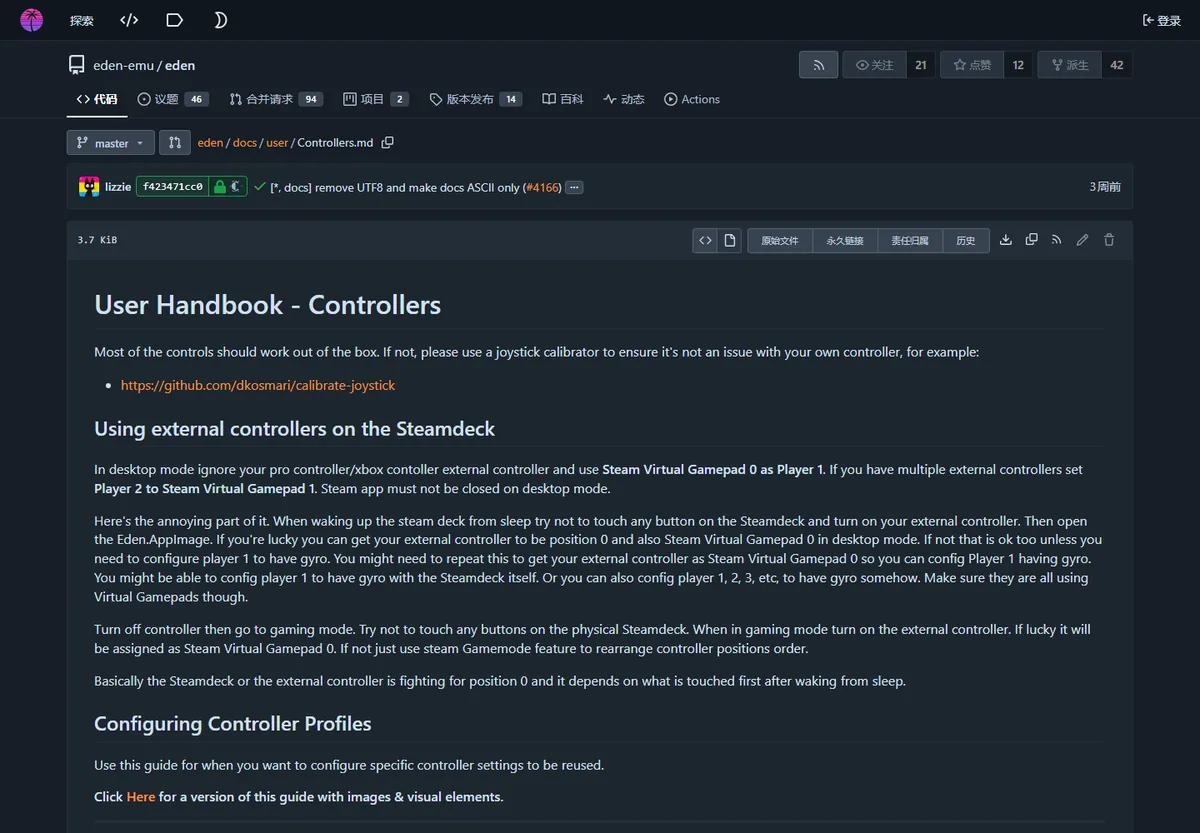
Task: Switch to the 版本发布 releases tab
Action: pos(476,99)
